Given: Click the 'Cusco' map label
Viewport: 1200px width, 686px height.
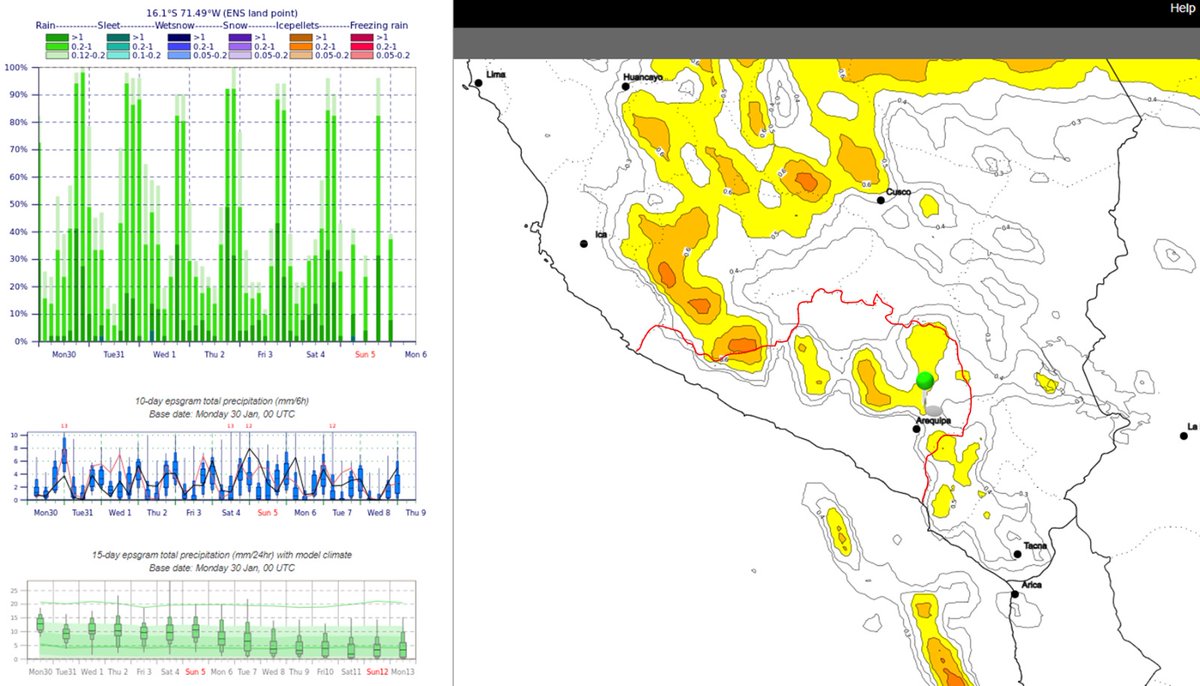Looking at the screenshot, I should 898,190.
